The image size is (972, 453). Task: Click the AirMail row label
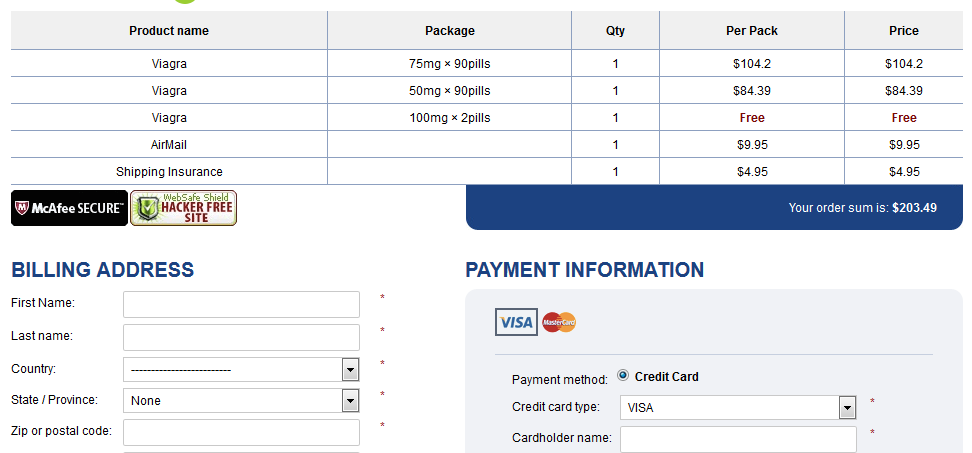pyautogui.click(x=169, y=144)
